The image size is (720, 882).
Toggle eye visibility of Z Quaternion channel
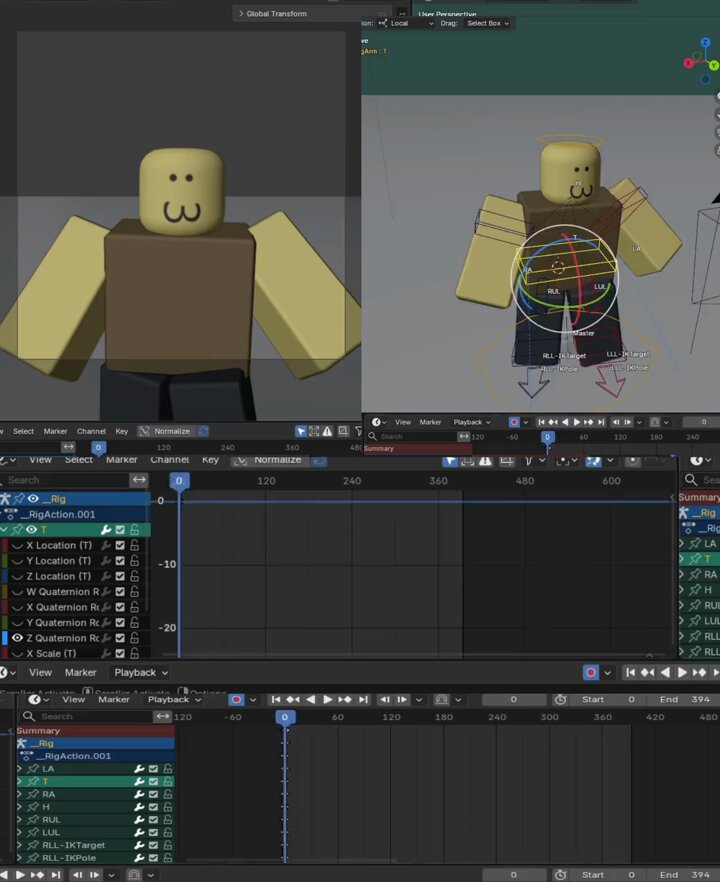[x=17, y=638]
